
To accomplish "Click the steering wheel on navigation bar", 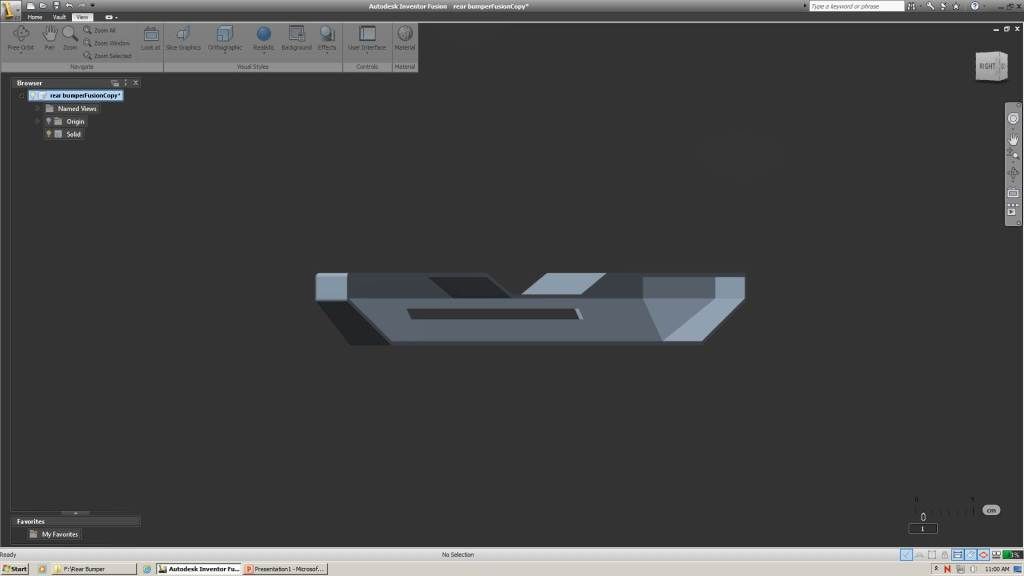I will point(1013,119).
